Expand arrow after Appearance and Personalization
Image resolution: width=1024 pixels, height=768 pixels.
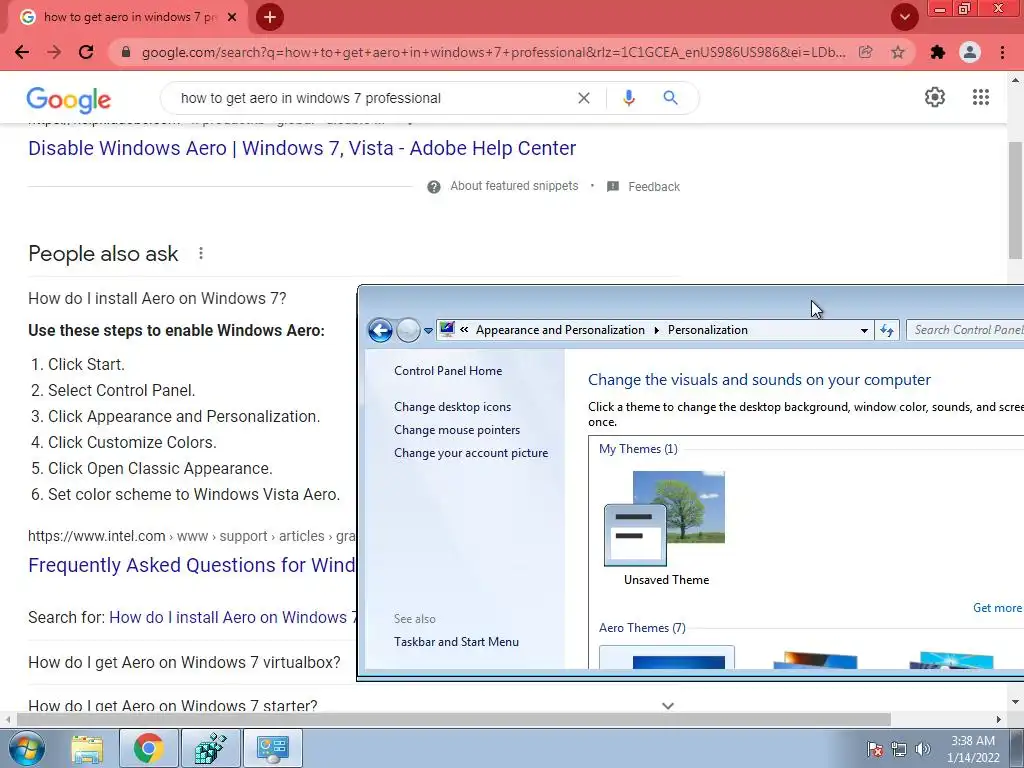[656, 330]
